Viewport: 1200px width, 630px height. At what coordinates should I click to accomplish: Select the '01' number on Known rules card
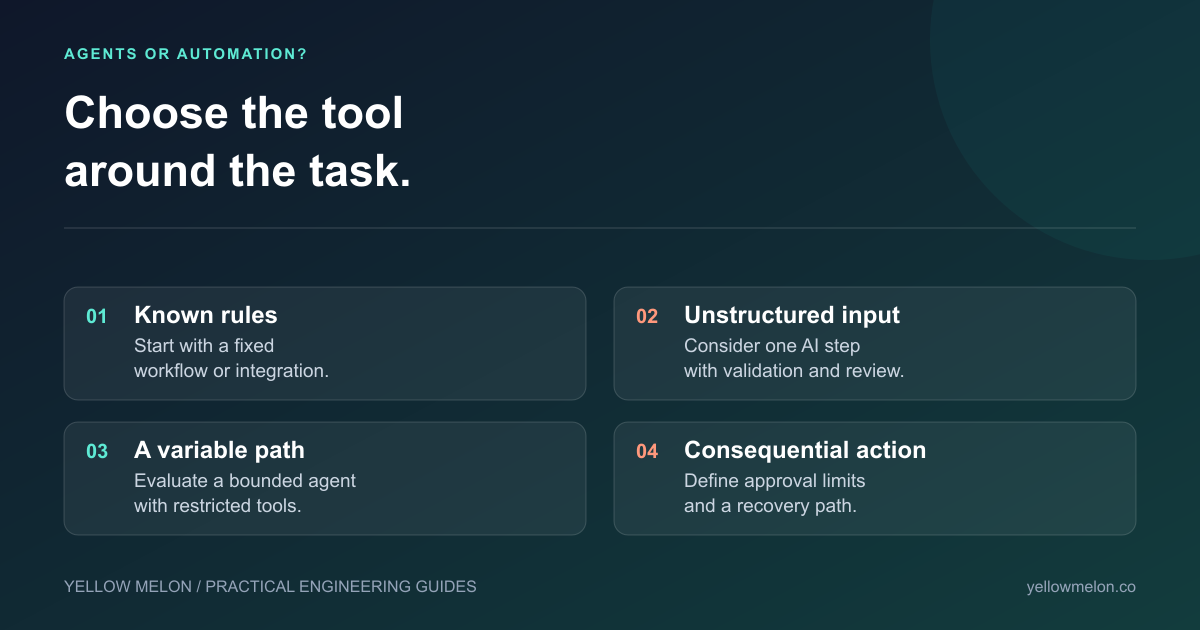tap(96, 317)
